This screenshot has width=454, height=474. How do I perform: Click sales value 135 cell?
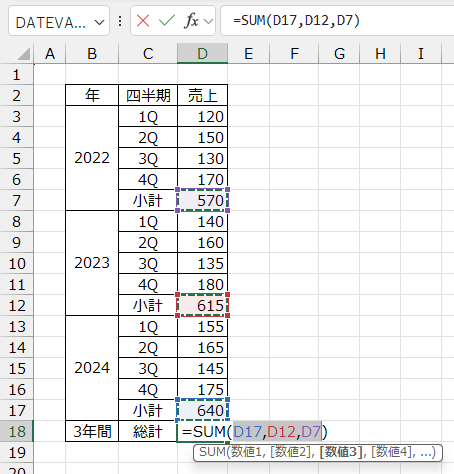tap(203, 263)
